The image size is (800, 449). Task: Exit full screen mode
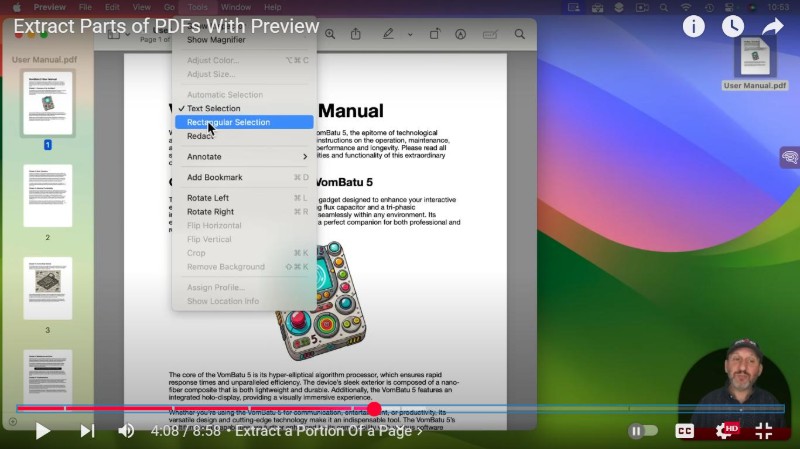[764, 431]
